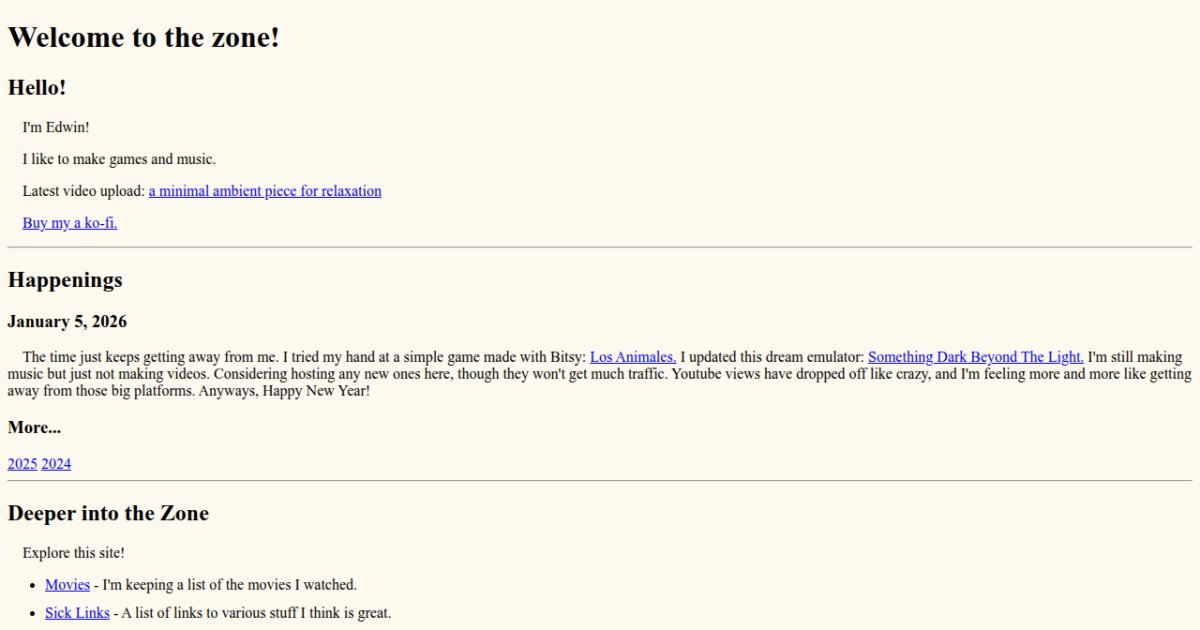
Task: Click the 'I'm Edwin!' intro text
Action: click(56, 127)
